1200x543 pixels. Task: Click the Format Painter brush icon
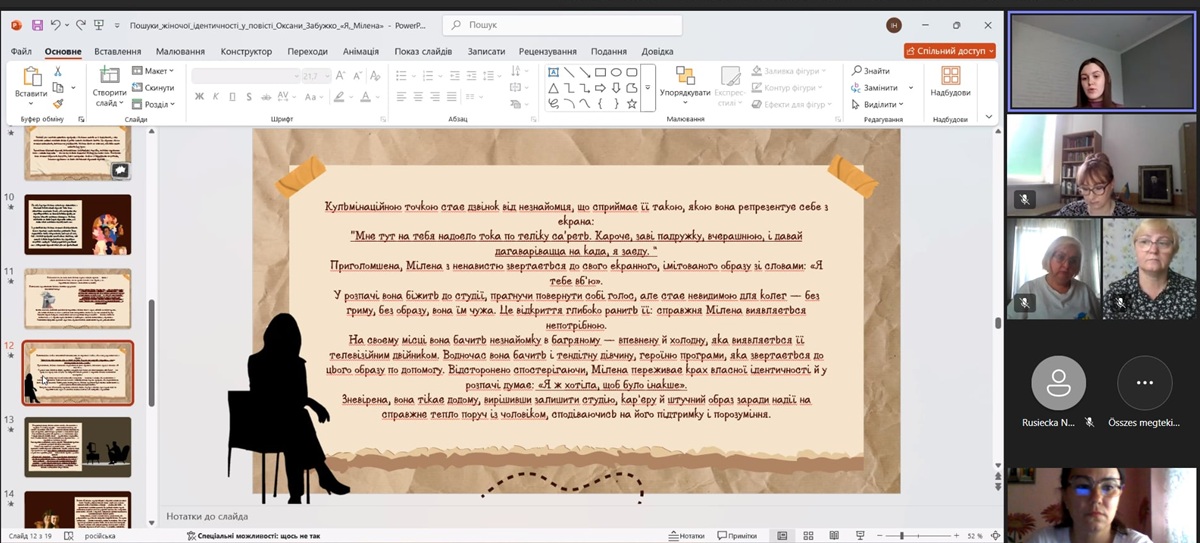(58, 103)
